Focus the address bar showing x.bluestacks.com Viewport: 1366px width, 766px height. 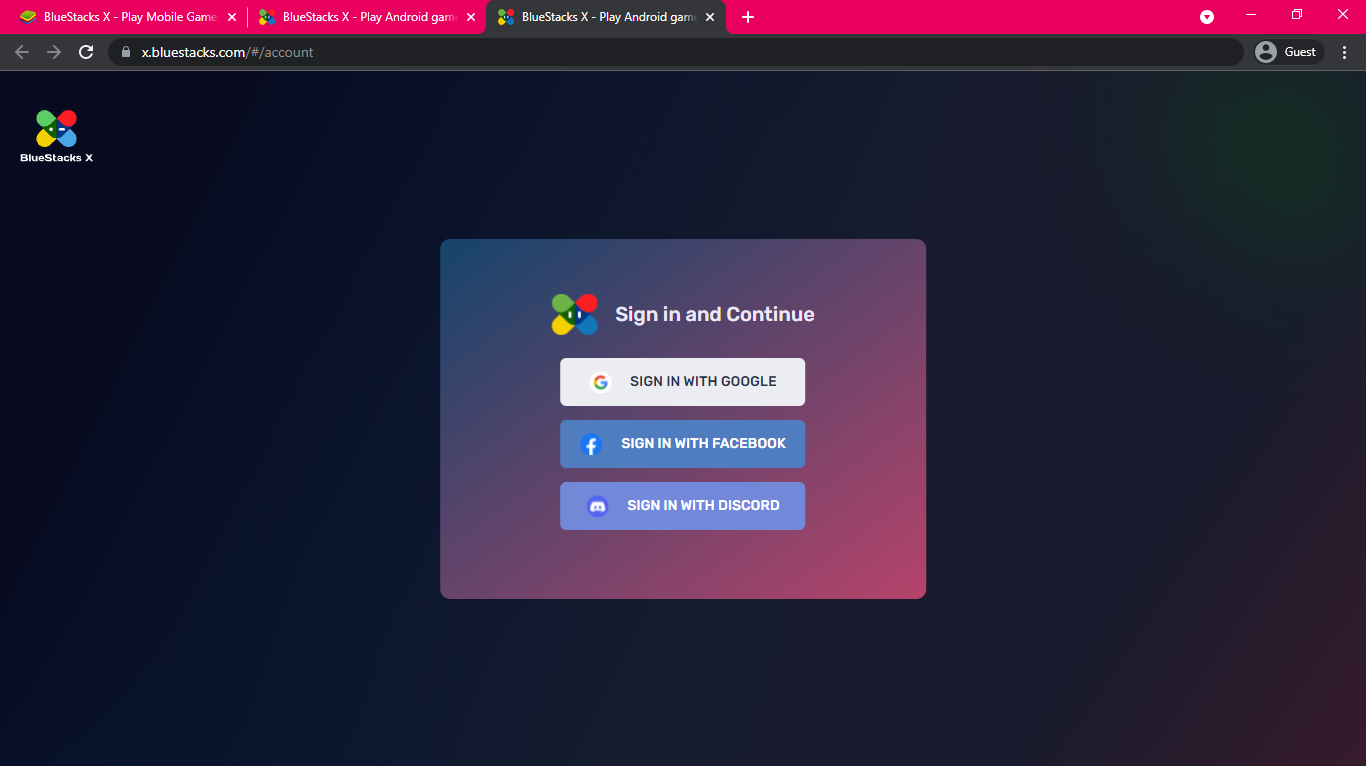(x=675, y=52)
